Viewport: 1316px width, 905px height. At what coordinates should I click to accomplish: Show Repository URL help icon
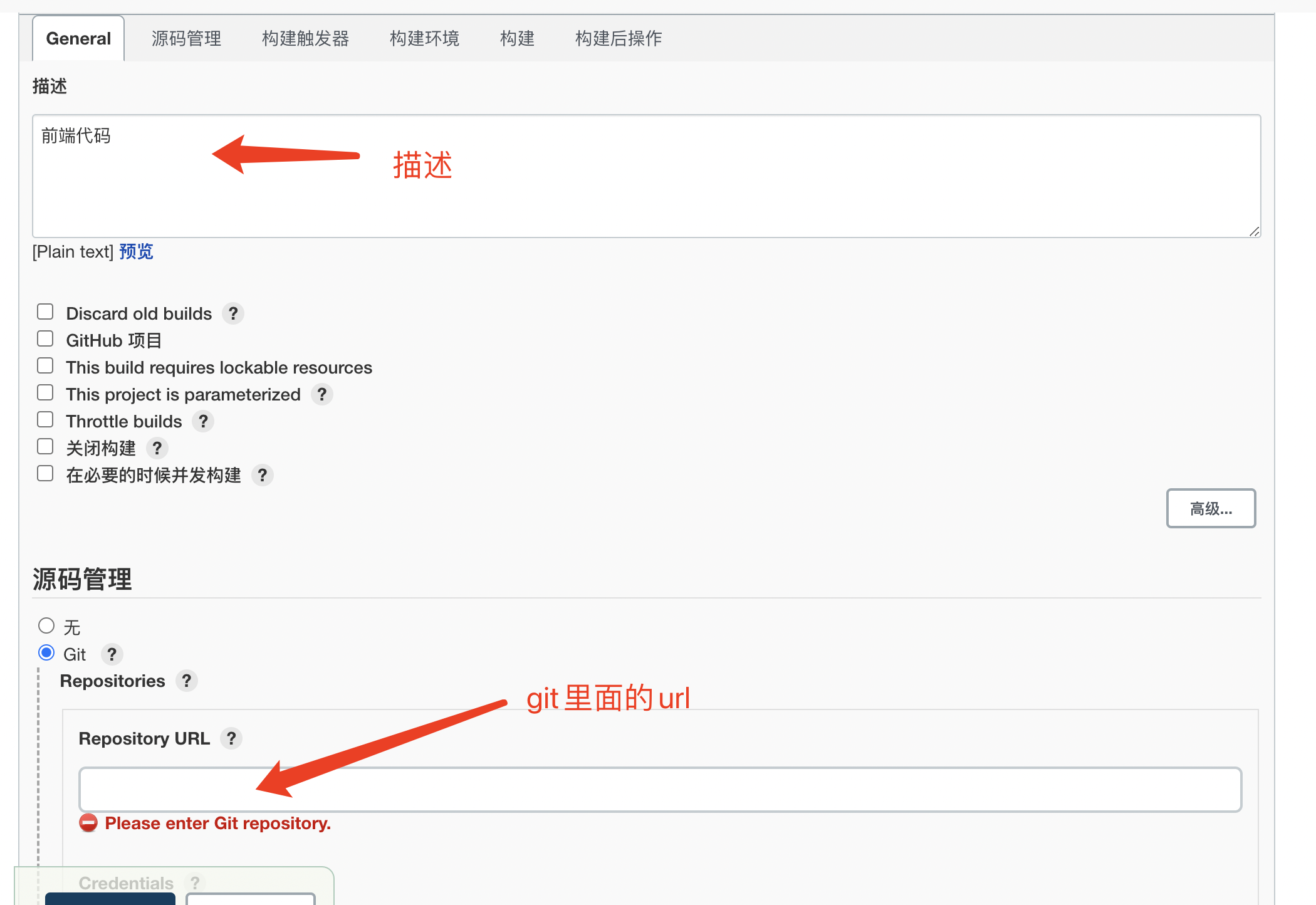(231, 738)
